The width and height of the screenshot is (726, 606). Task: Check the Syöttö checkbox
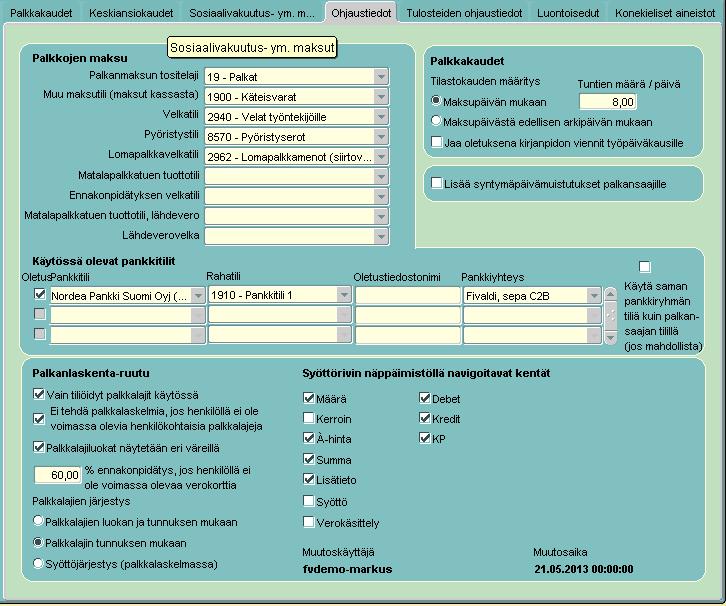click(309, 500)
